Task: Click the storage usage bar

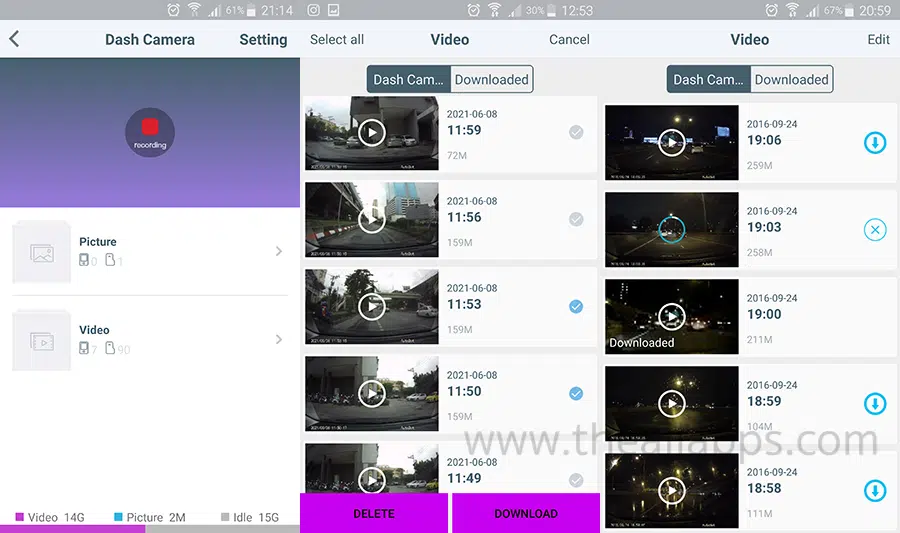Action: pyautogui.click(x=150, y=529)
